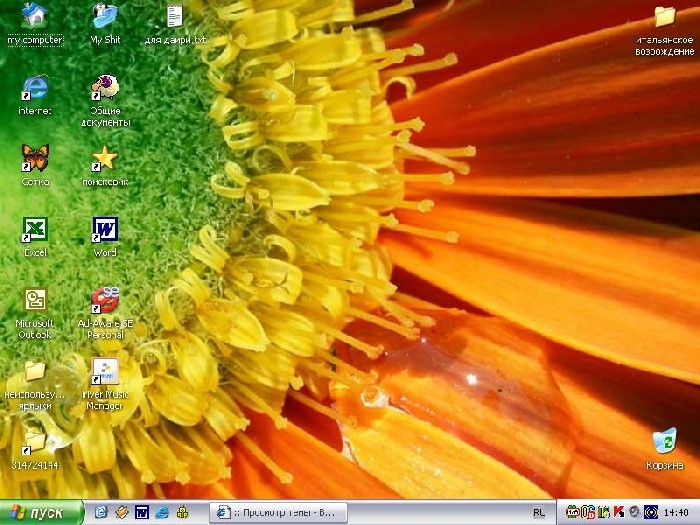
Task: Select the поисковик star shortcut
Action: 105,158
